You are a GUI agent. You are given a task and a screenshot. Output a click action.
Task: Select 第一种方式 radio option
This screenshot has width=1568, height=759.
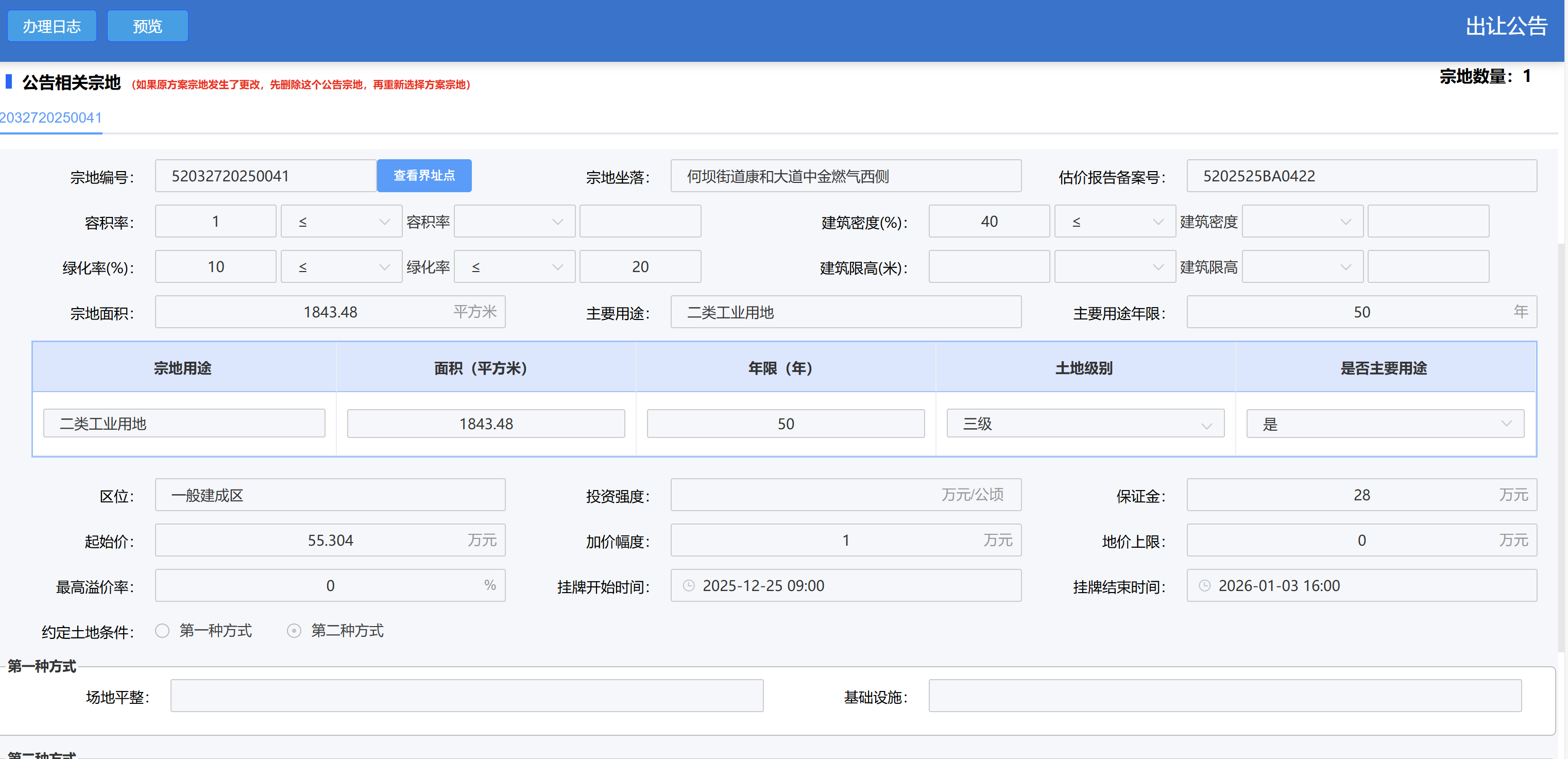coord(163,631)
